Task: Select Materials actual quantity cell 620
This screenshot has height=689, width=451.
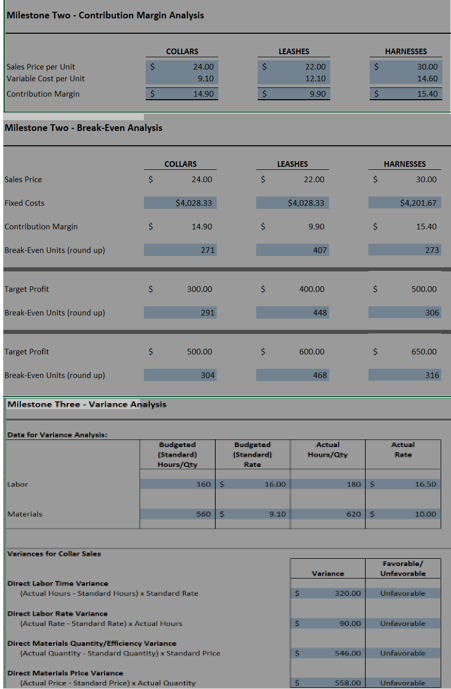Action: point(328,514)
